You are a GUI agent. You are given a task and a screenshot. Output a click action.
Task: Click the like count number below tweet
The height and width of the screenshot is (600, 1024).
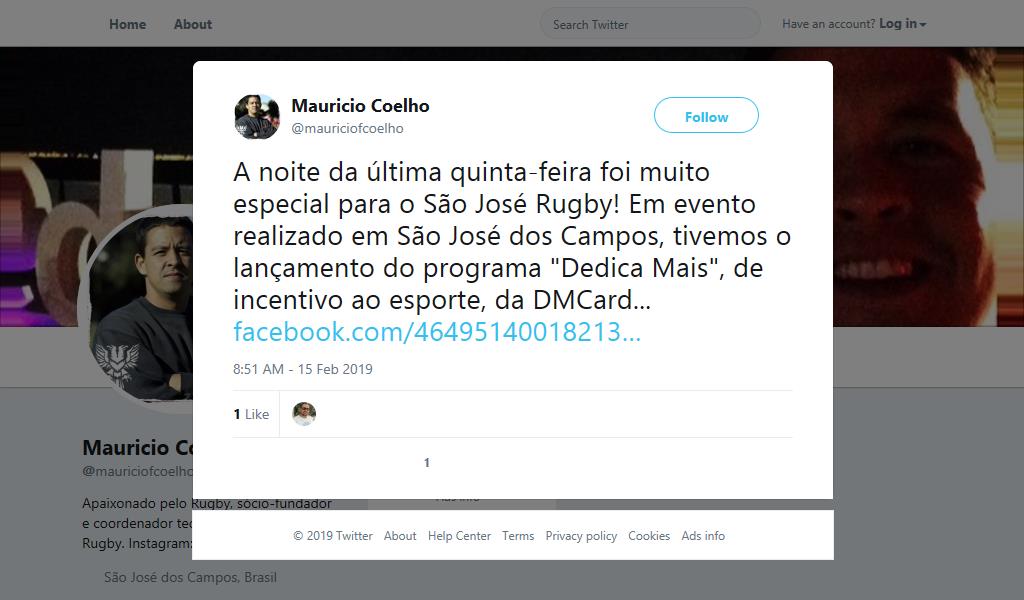click(426, 463)
